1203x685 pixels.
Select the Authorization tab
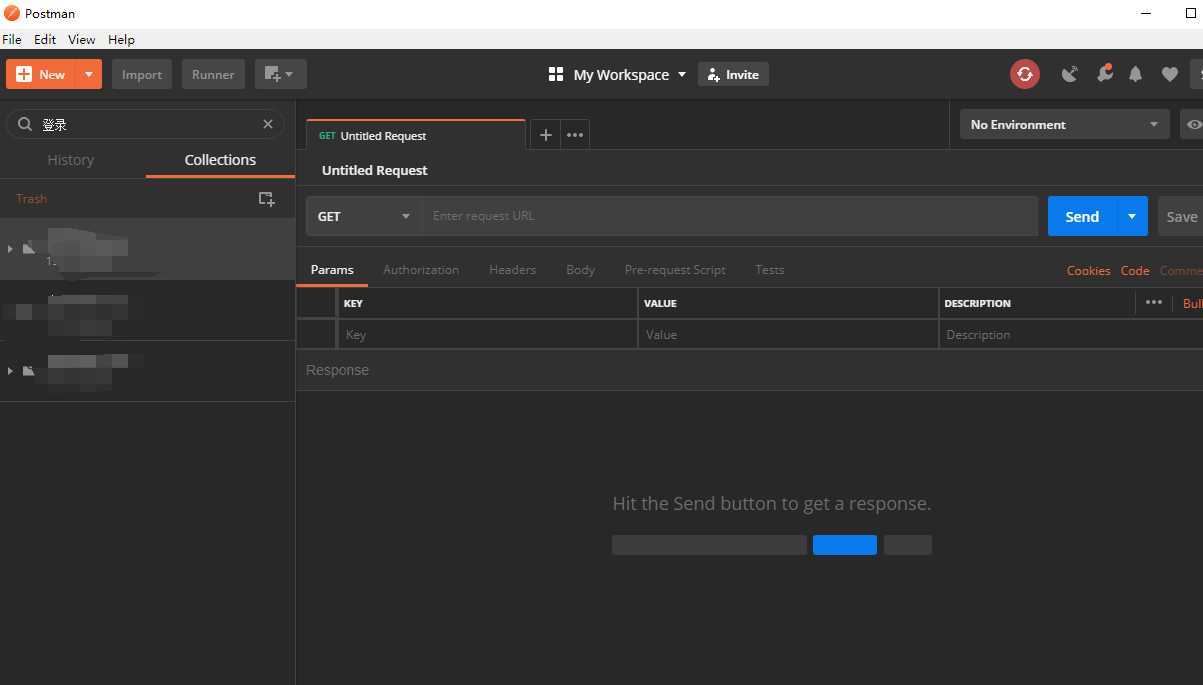421,270
